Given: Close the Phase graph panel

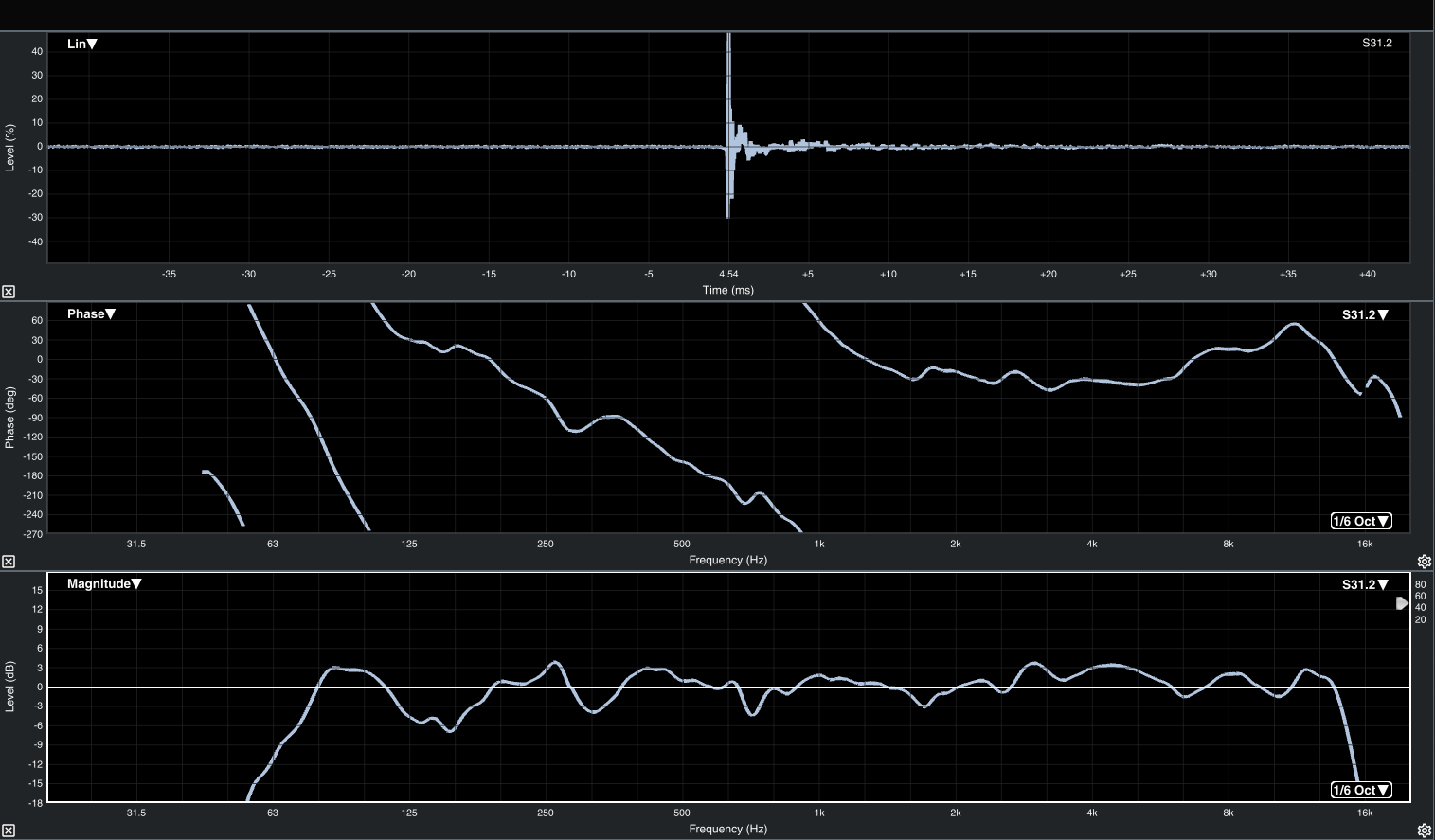Looking at the screenshot, I should [x=9, y=562].
